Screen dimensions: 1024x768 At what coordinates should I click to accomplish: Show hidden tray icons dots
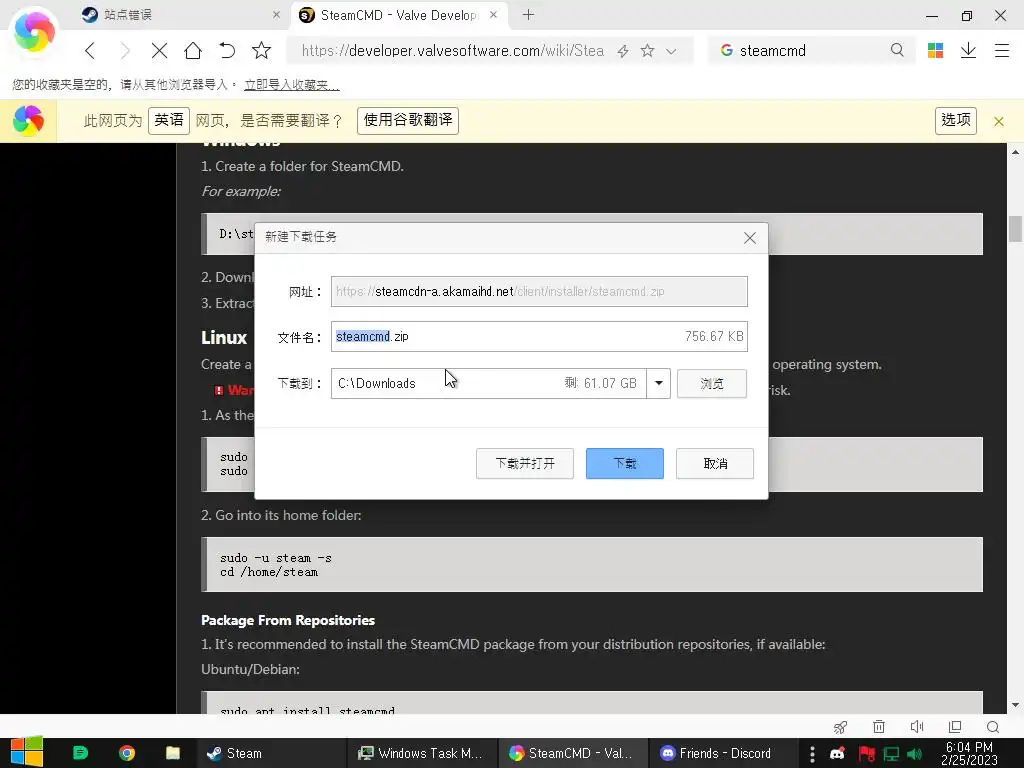[x=812, y=754]
